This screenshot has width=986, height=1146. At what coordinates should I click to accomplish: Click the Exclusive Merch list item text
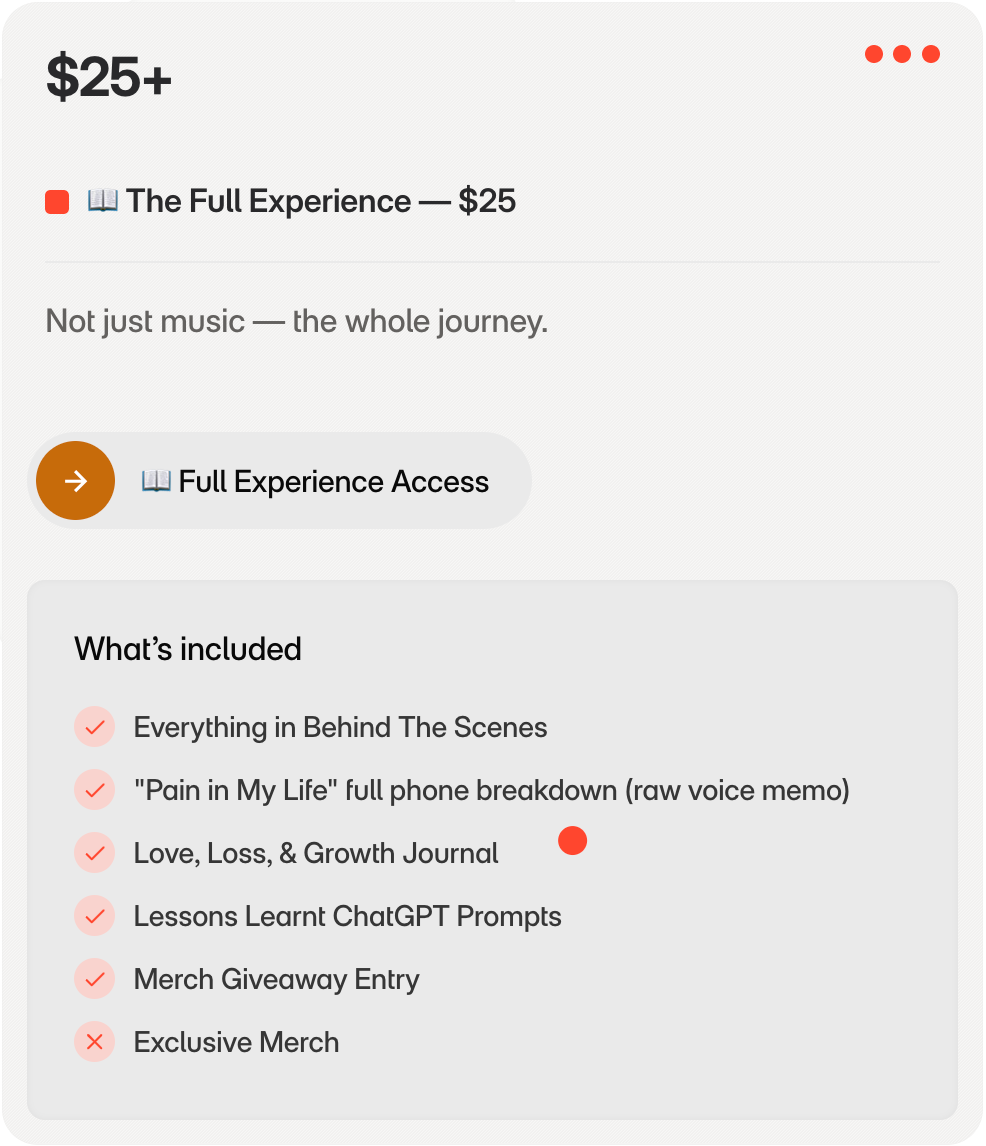click(236, 1042)
